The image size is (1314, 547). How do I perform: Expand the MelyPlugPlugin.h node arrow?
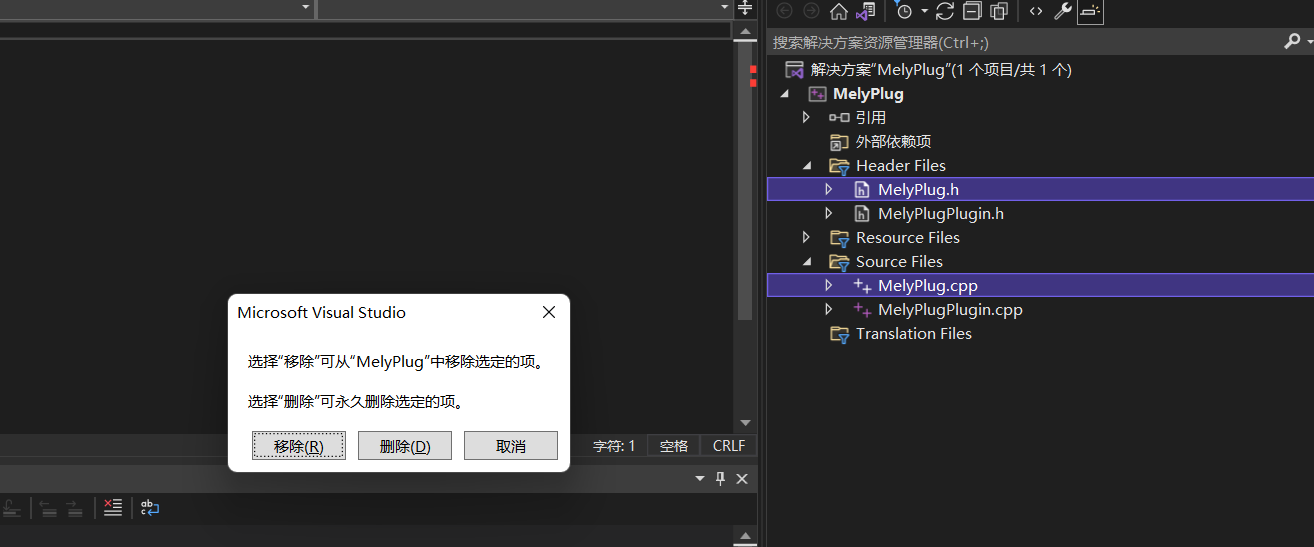click(829, 214)
